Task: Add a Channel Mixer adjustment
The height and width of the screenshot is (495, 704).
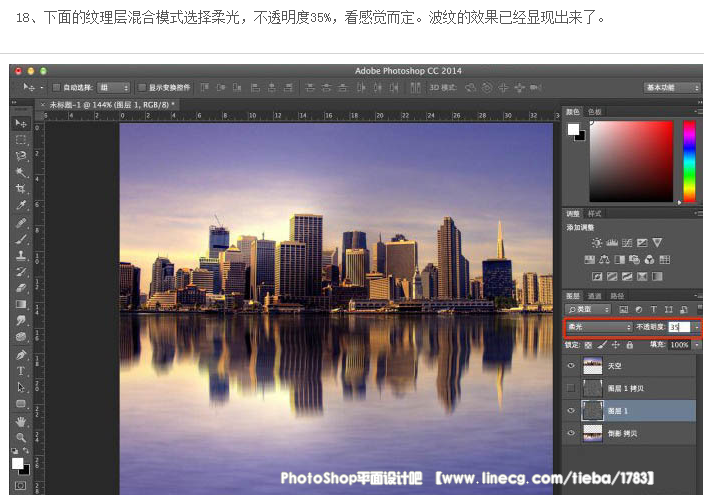Action: 649,260
